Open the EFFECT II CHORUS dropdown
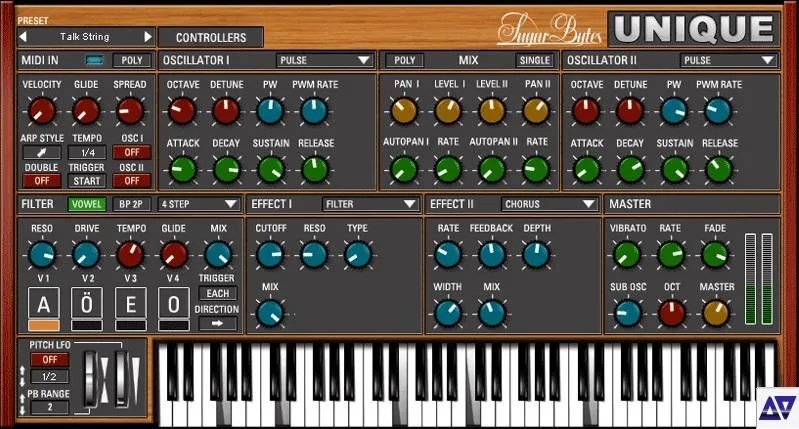The image size is (799, 429). (x=549, y=204)
